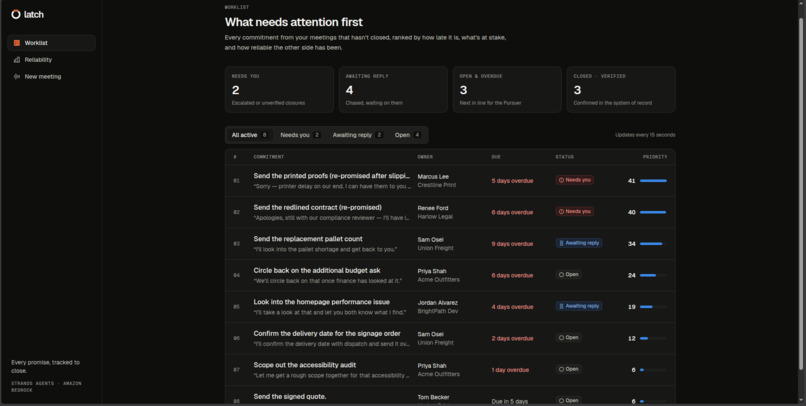Click '4 days overdue' due text
Image resolution: width=806 pixels, height=406 pixels.
[x=512, y=307]
